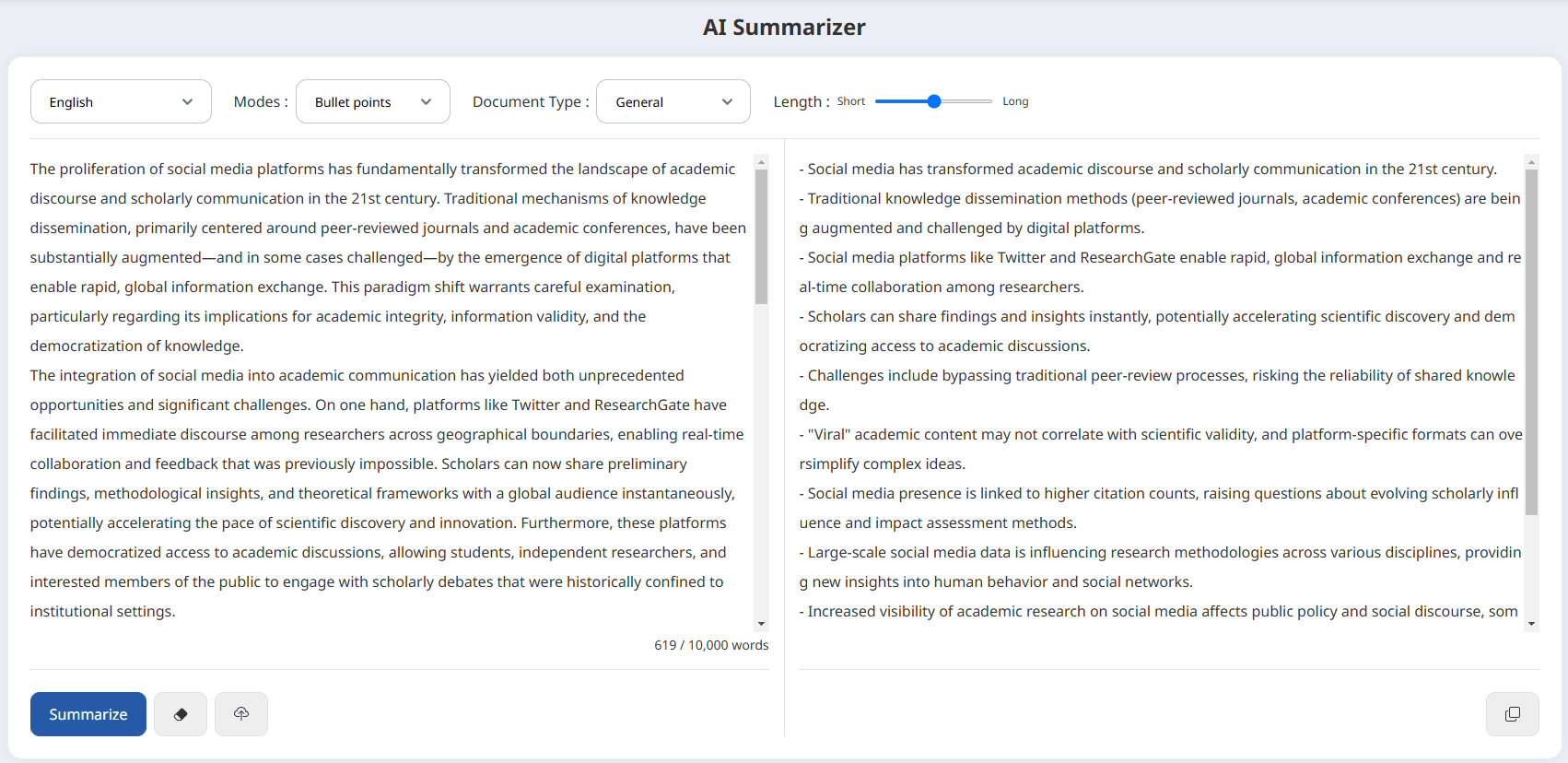This screenshot has height=763, width=1568.
Task: Click input text scrollbar down arrow
Action: click(761, 624)
